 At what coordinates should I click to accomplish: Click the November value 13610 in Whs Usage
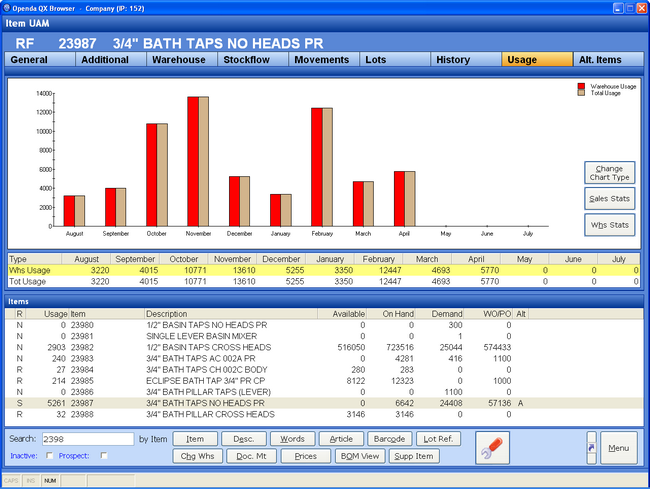click(x=244, y=270)
